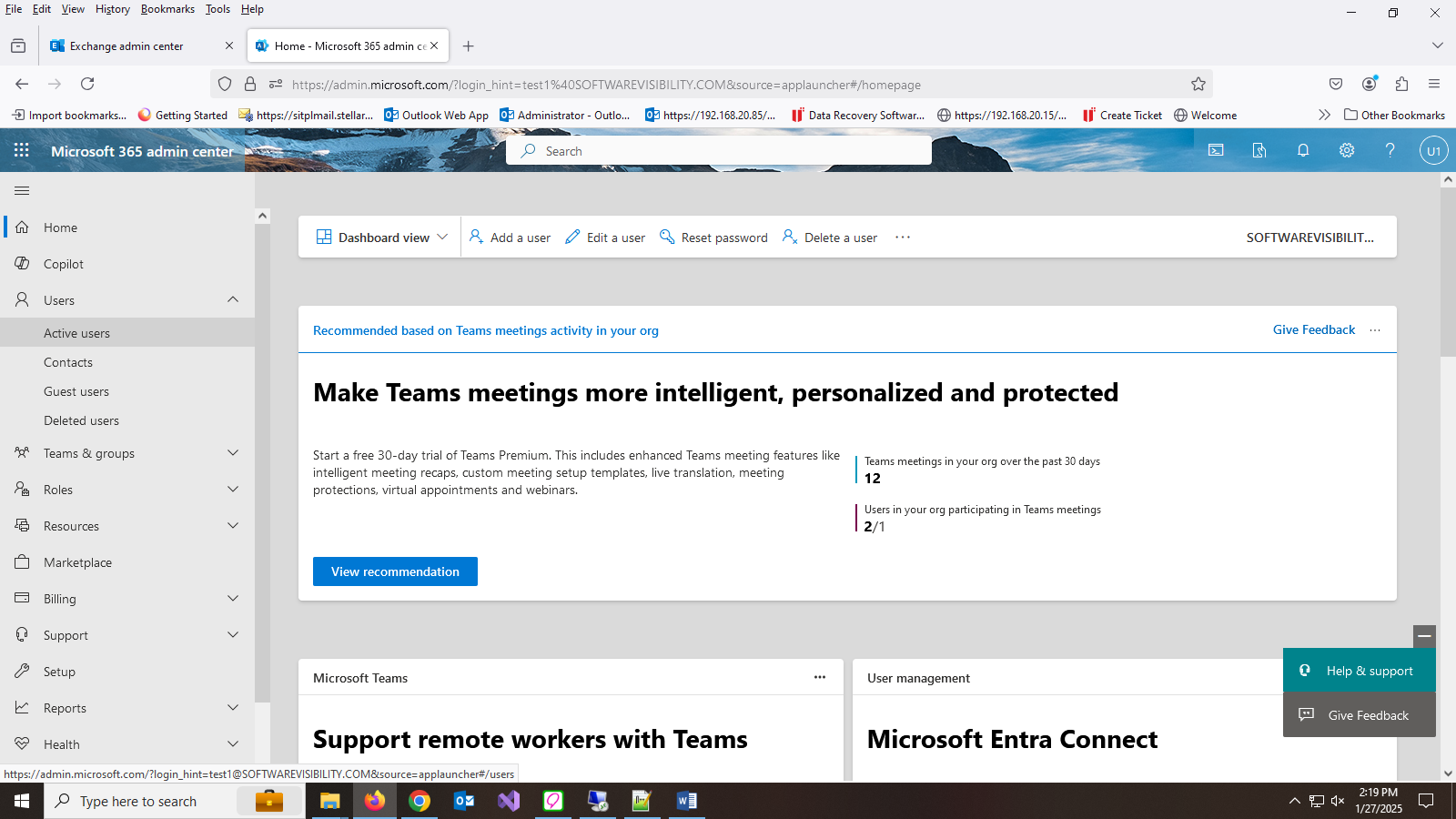Click the admin center Search box

point(719,151)
